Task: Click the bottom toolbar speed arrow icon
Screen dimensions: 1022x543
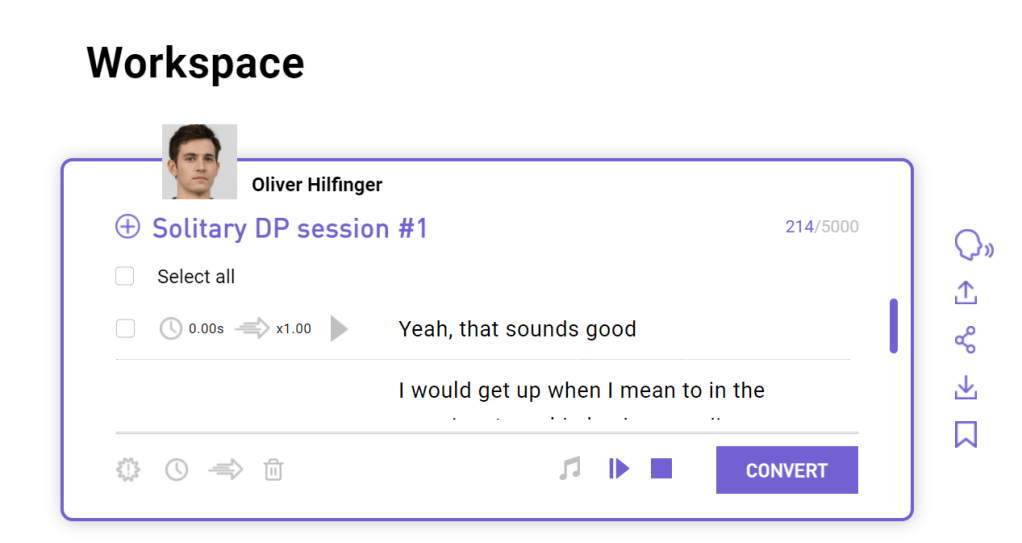Action: point(226,469)
